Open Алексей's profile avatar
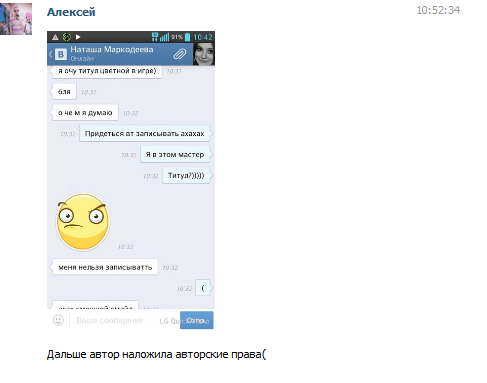The width and height of the screenshot is (487, 383). click(16, 19)
